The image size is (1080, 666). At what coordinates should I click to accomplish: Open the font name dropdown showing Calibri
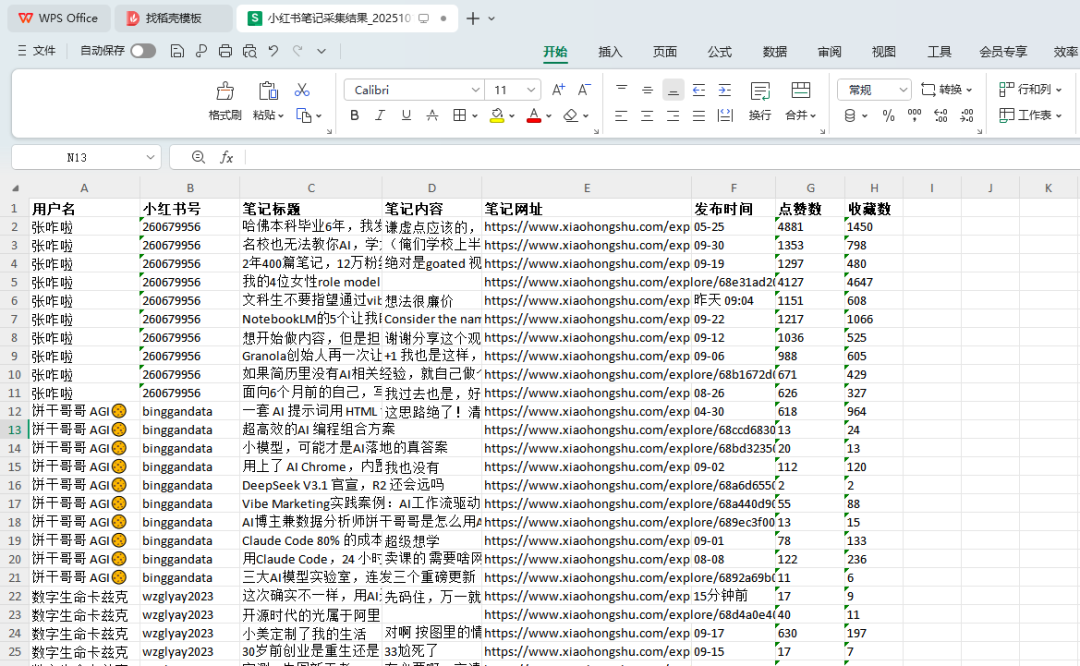coord(476,90)
